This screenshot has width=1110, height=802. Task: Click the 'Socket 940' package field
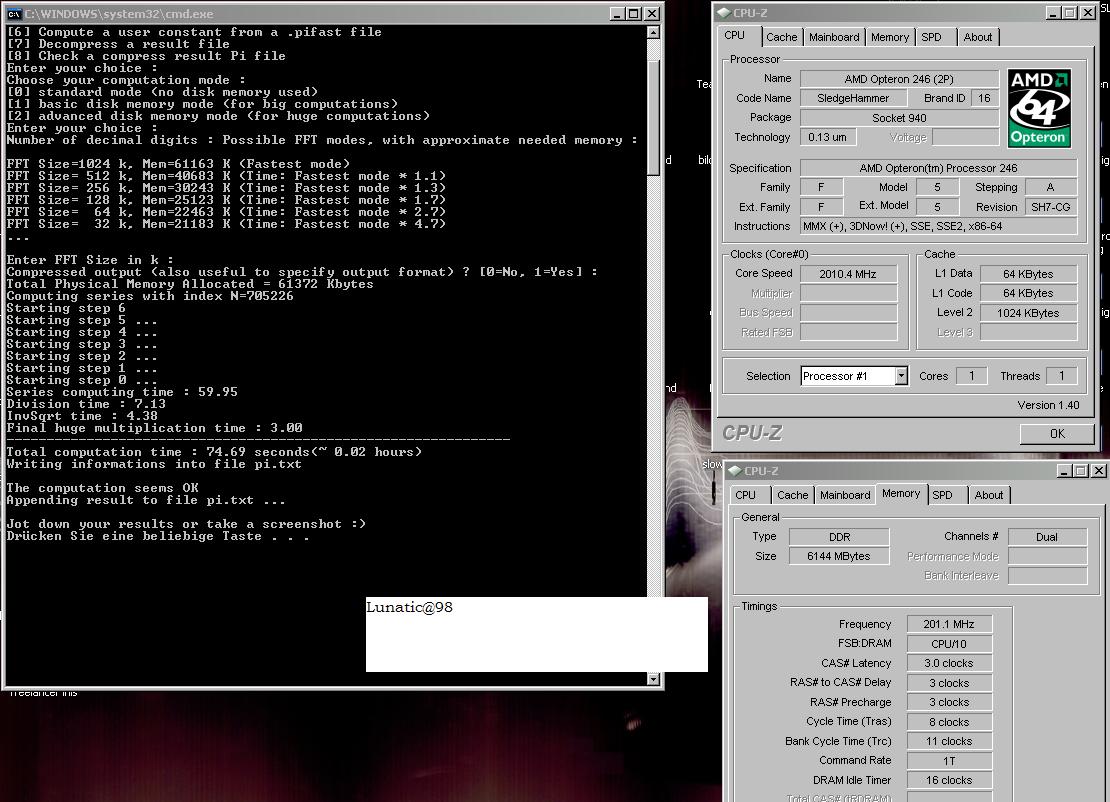(x=898, y=118)
